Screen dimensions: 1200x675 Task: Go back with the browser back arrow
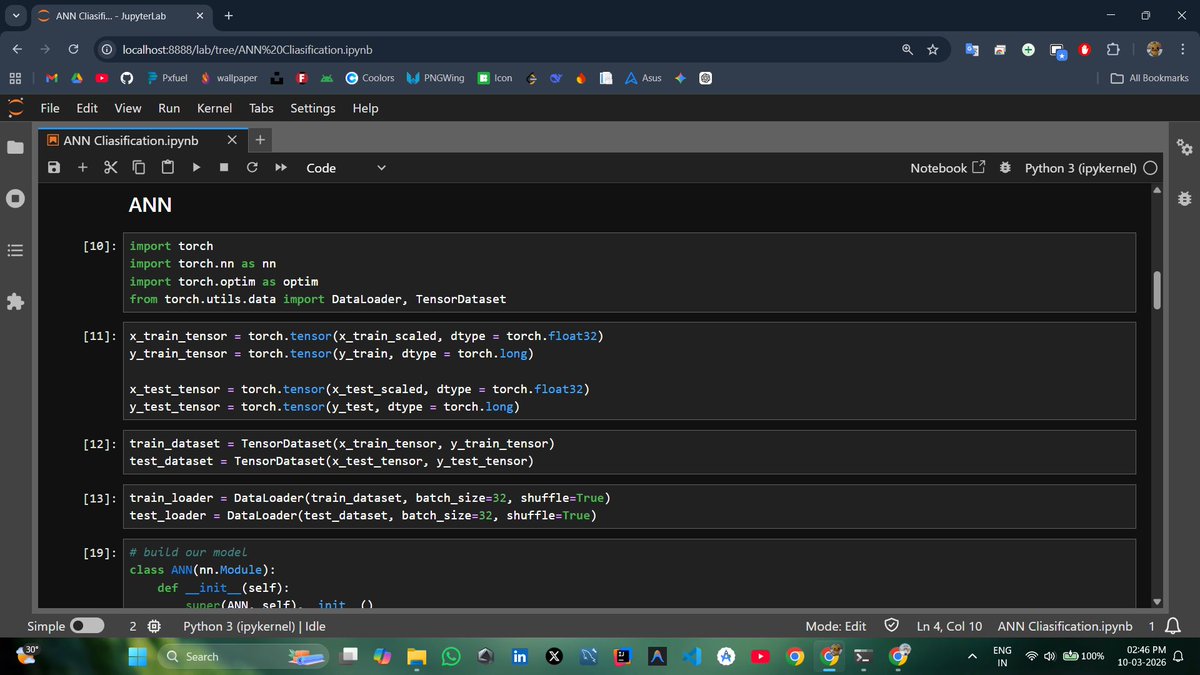pos(17,49)
